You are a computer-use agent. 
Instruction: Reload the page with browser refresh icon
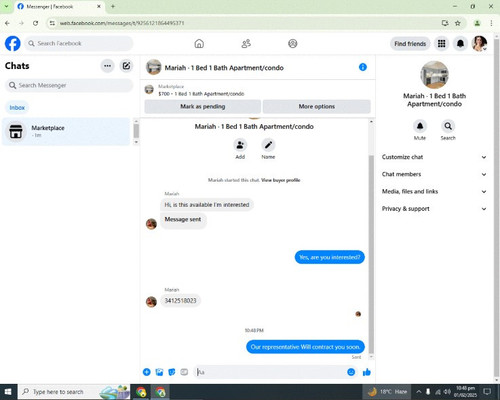[35, 23]
